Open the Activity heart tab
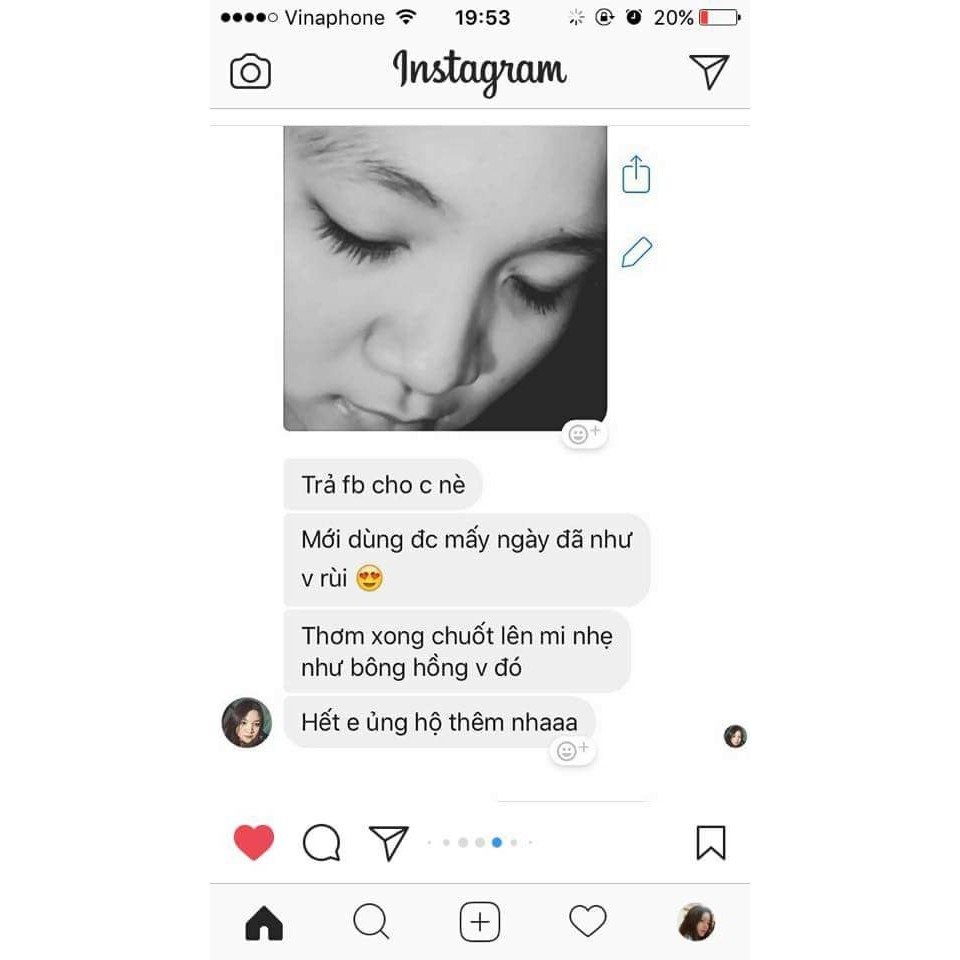 pos(588,921)
